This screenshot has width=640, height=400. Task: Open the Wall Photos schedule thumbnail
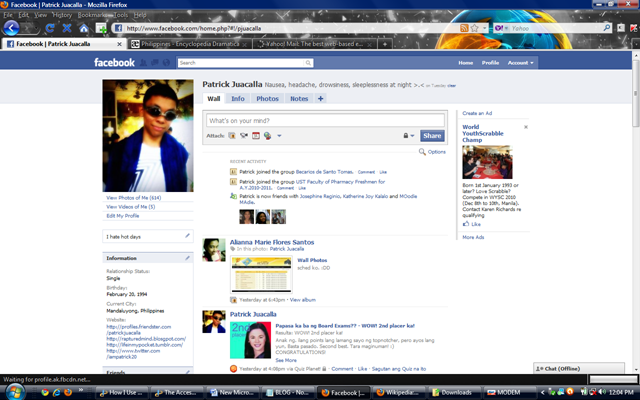(x=261, y=275)
